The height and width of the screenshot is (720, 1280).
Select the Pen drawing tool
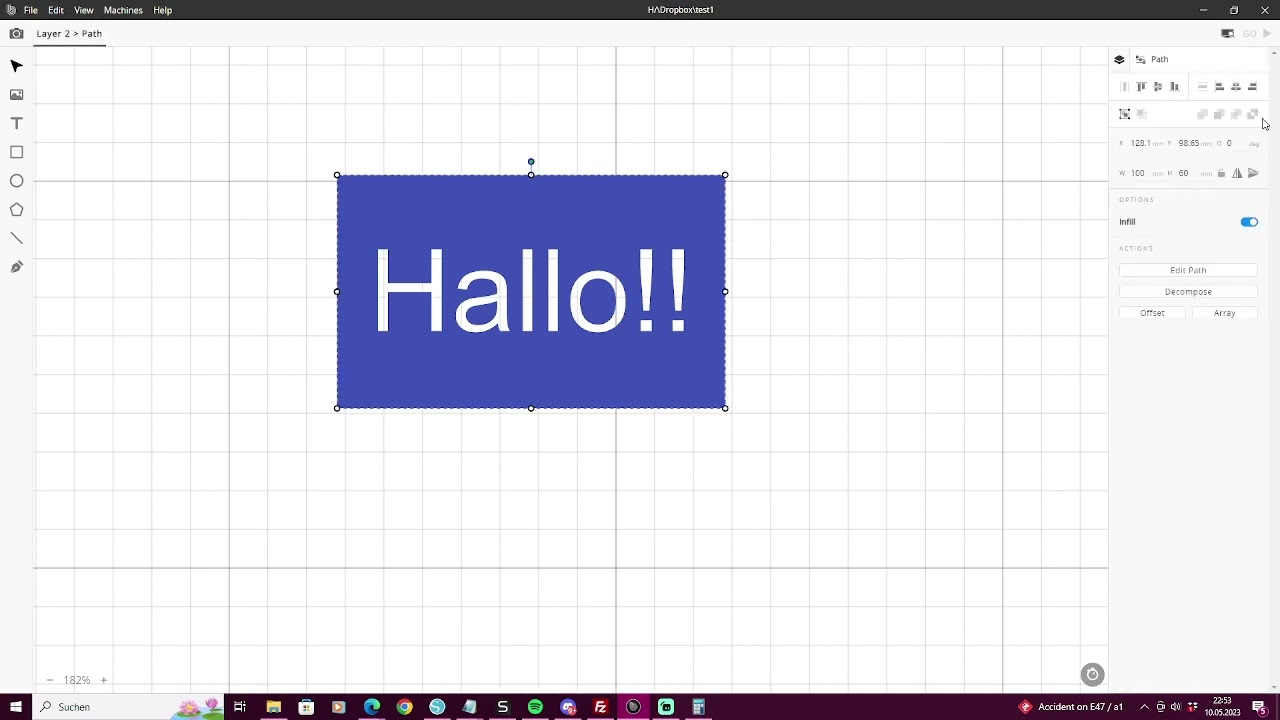click(x=16, y=267)
